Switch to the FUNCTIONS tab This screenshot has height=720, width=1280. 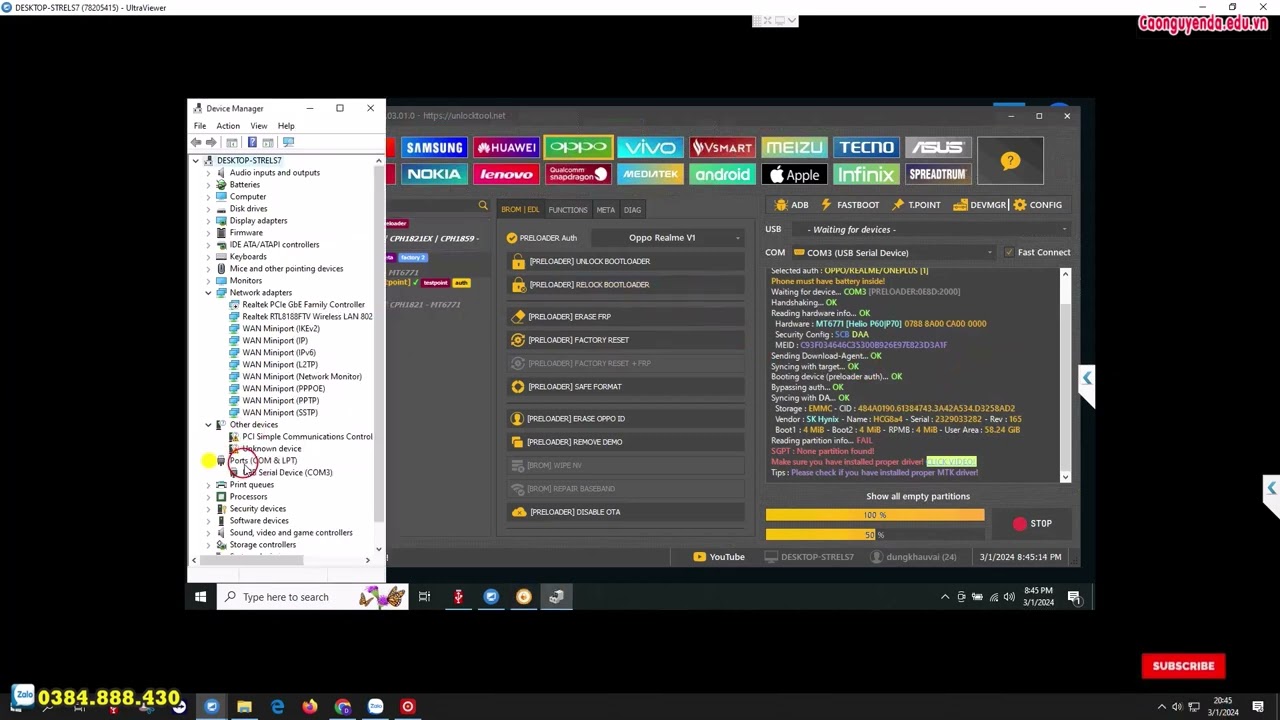tap(567, 210)
